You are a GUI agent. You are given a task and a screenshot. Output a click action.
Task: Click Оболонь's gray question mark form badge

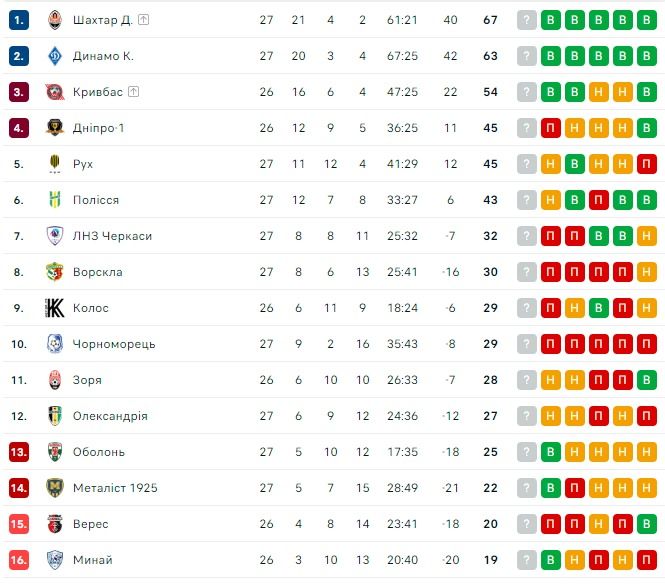pos(527,452)
